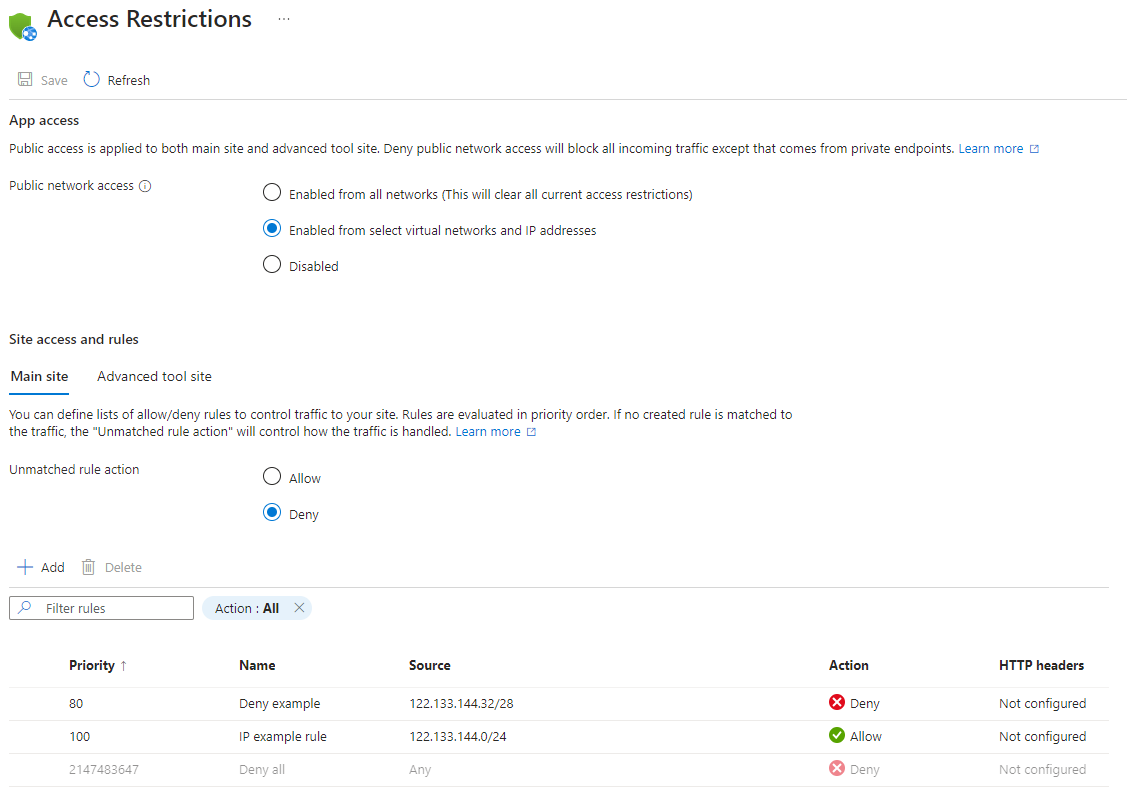Screen dimensions: 1127x803
Task: Click the Access Restrictions shield icon
Action: [x=22, y=27]
